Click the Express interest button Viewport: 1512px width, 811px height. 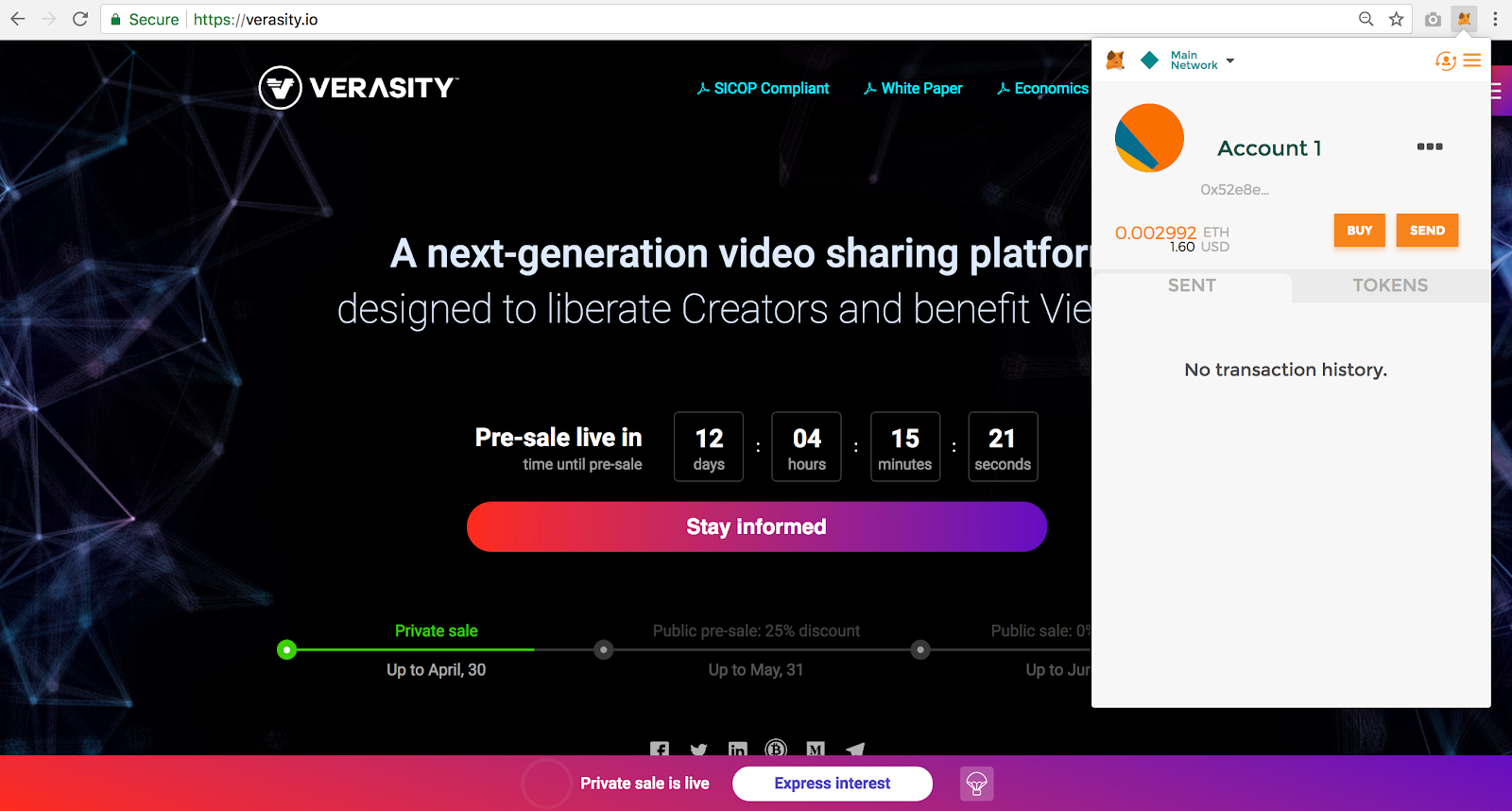pyautogui.click(x=833, y=784)
